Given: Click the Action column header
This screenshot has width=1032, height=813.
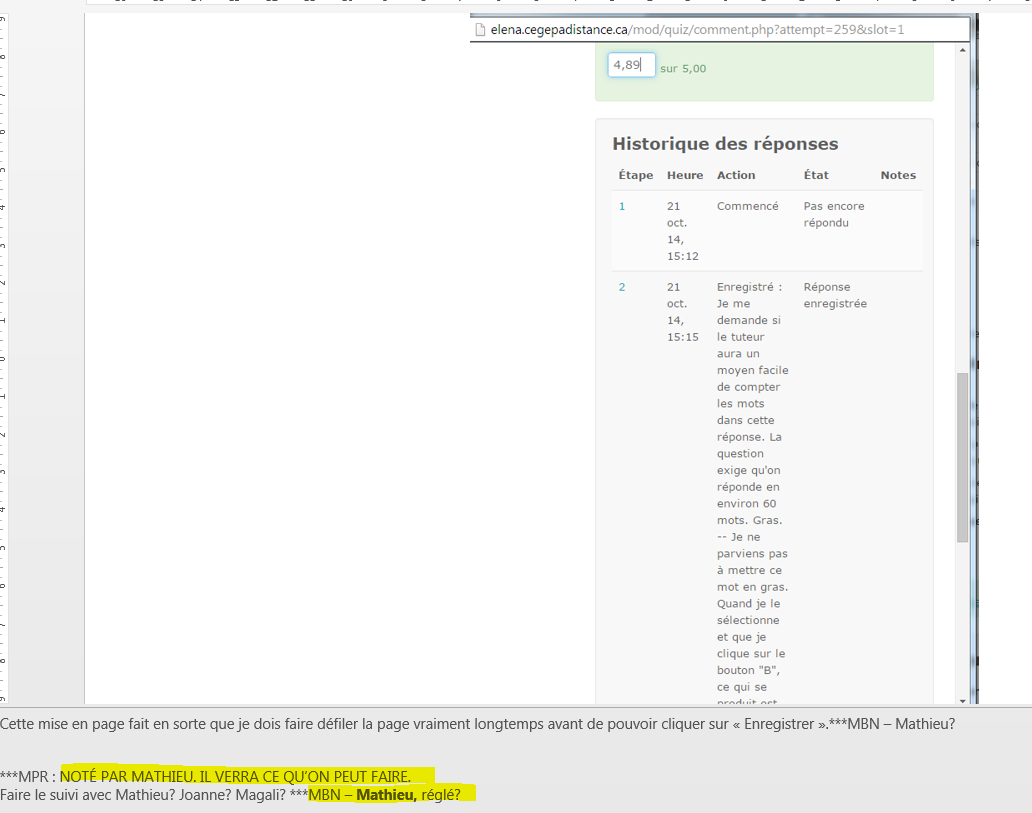Looking at the screenshot, I should (736, 175).
